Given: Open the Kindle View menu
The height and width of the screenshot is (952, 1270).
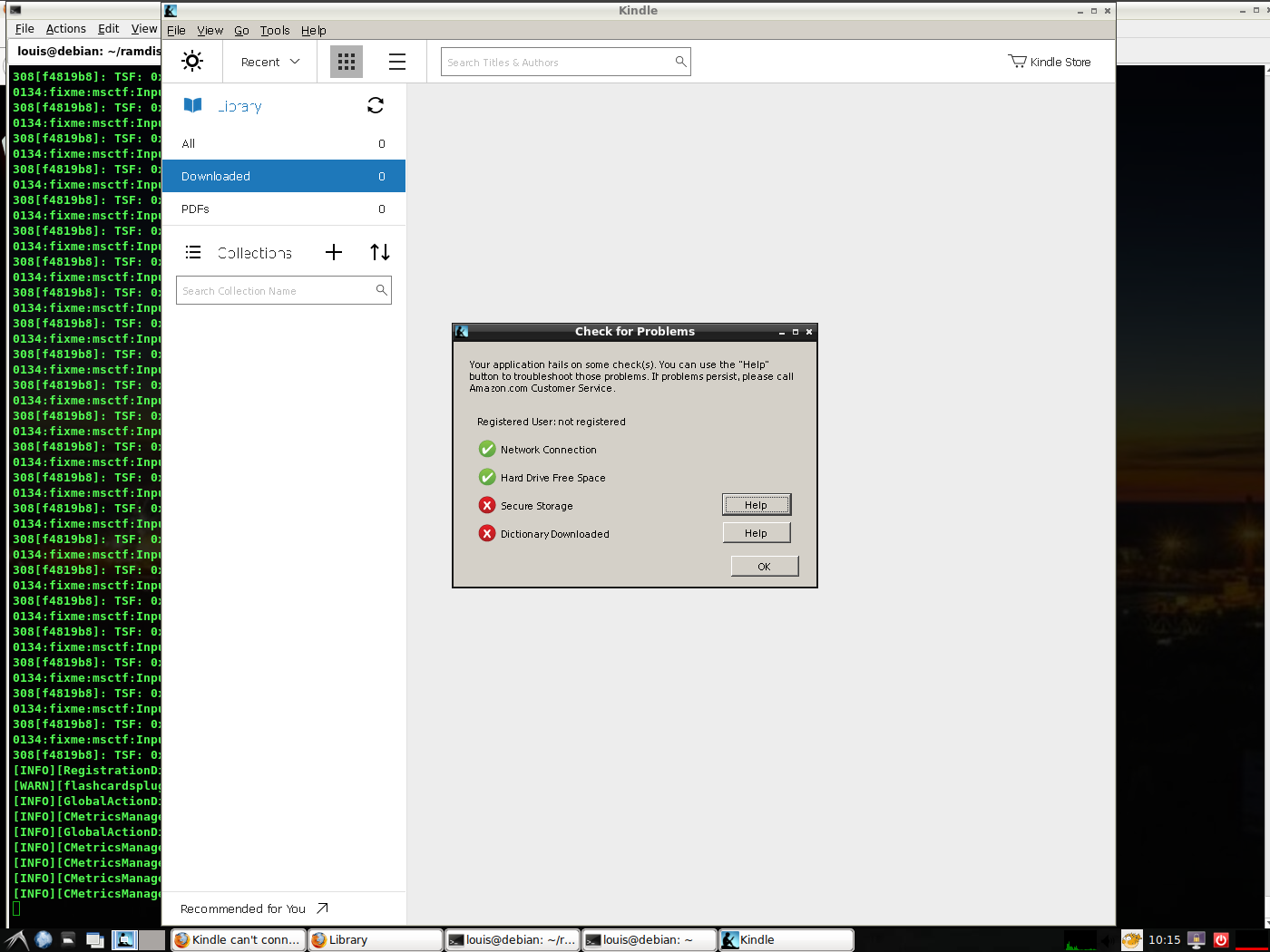Looking at the screenshot, I should pos(210,30).
